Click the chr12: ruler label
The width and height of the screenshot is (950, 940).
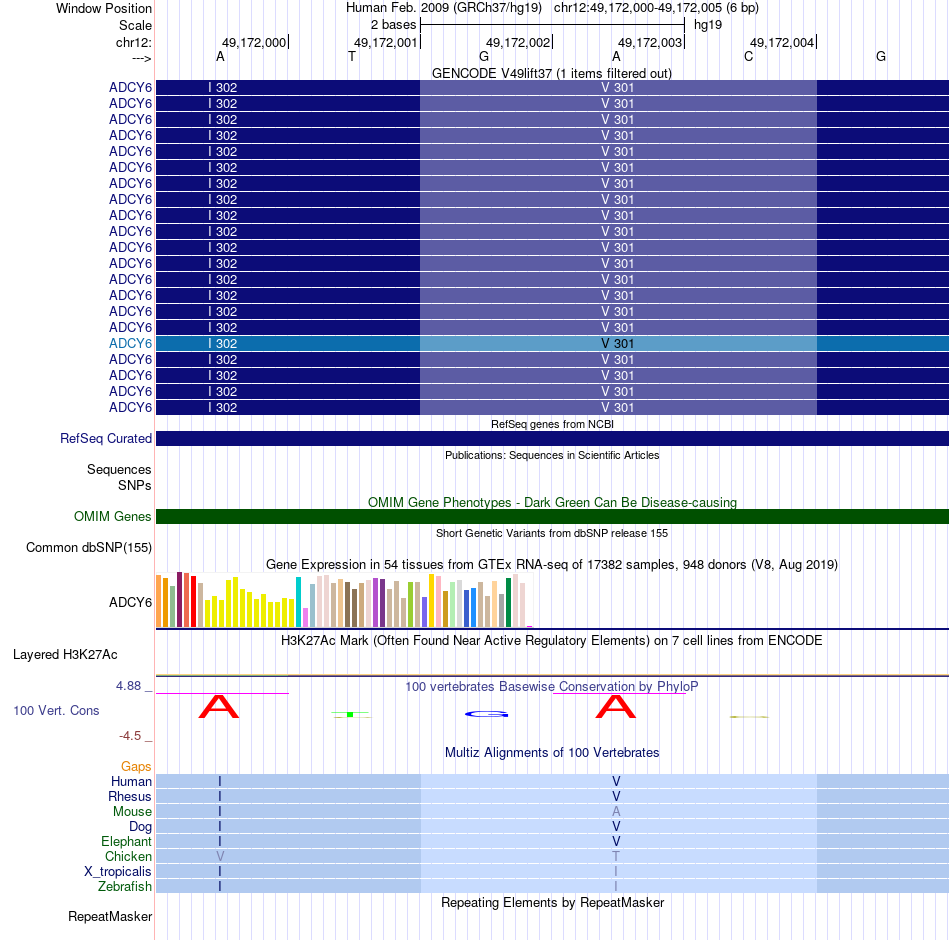point(134,42)
